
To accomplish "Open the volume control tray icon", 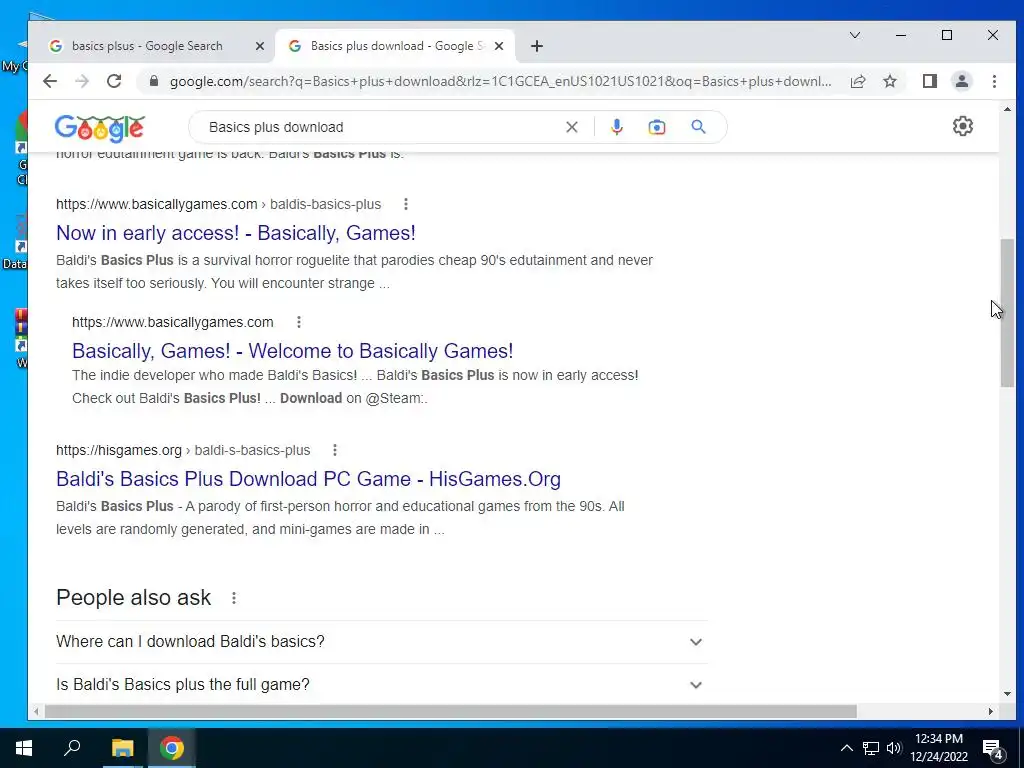I will click(894, 748).
